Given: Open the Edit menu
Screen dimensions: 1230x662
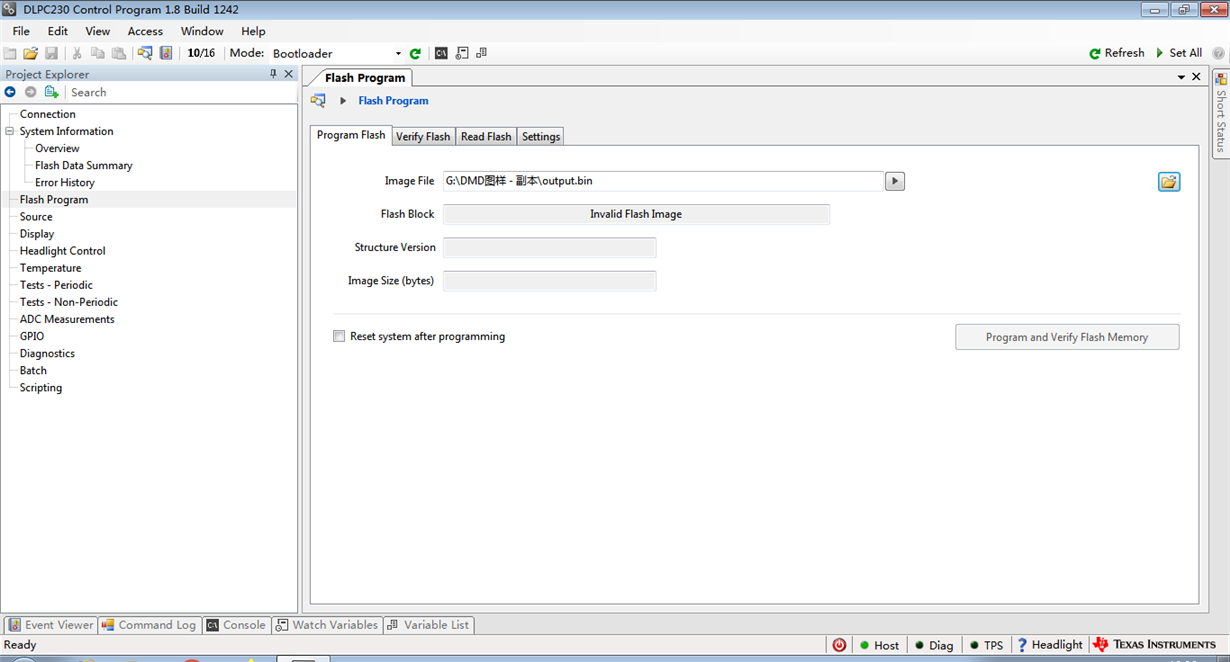Looking at the screenshot, I should pyautogui.click(x=58, y=31).
